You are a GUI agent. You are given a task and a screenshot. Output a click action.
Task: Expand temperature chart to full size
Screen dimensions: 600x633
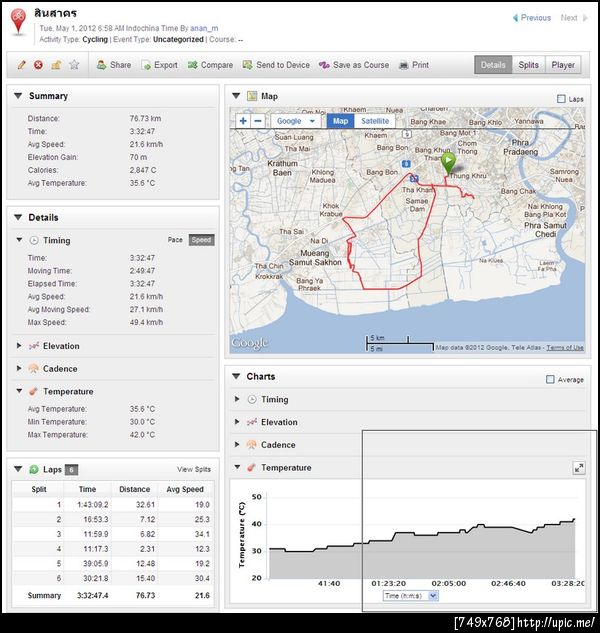click(579, 468)
